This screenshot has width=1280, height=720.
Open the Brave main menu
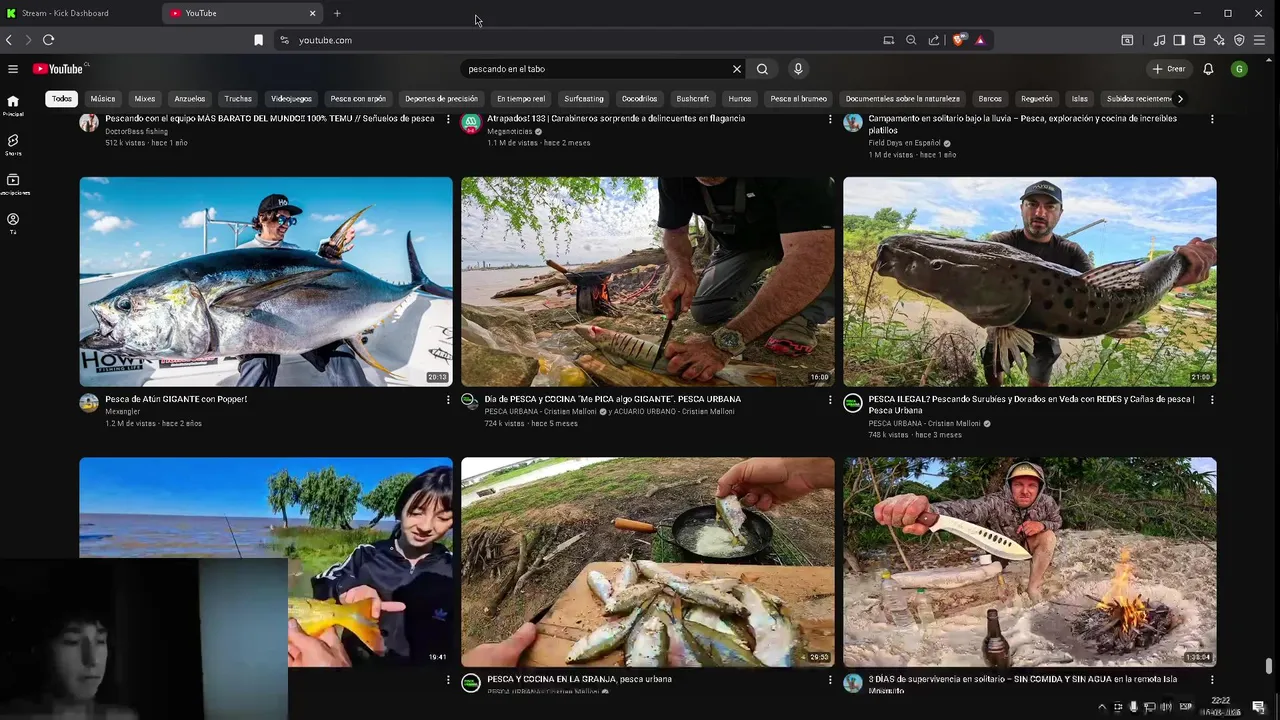click(x=1259, y=40)
